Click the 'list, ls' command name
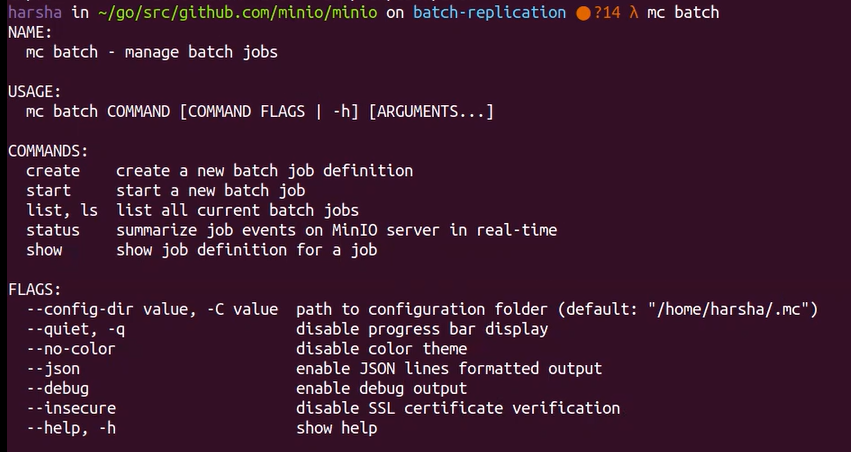851x452 pixels. point(62,211)
